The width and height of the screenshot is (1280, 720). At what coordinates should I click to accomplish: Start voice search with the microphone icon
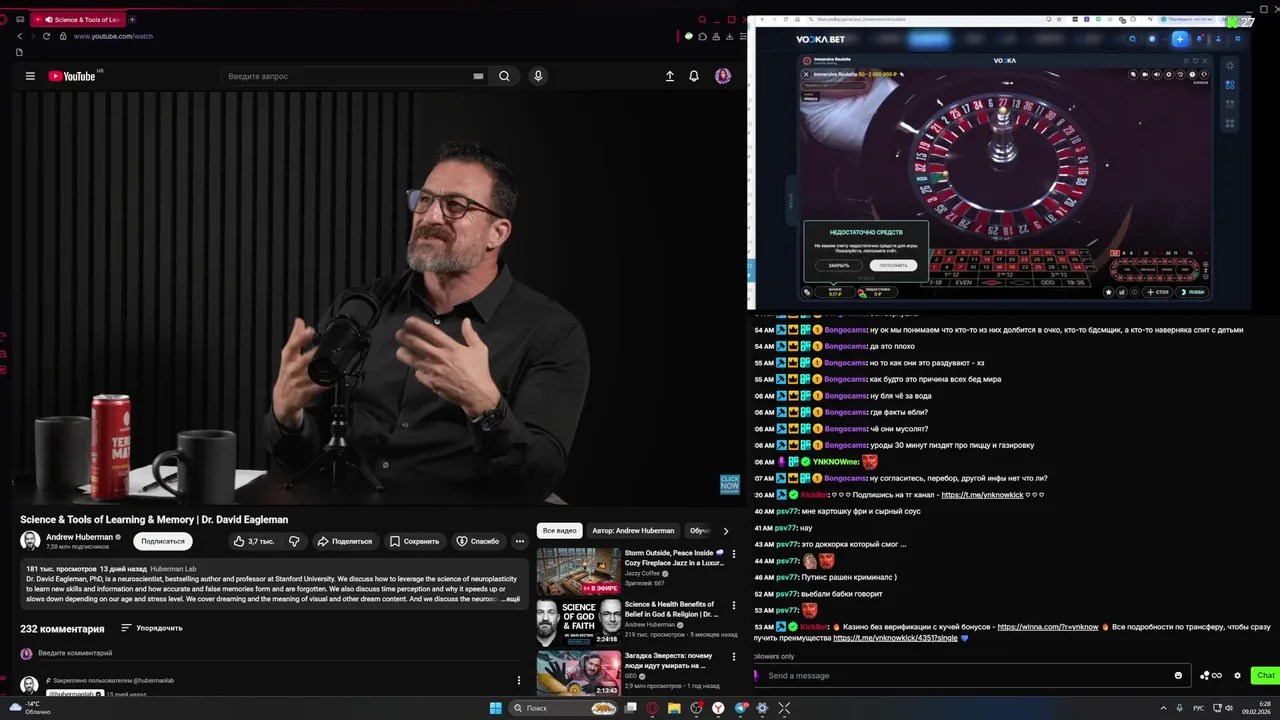538,76
